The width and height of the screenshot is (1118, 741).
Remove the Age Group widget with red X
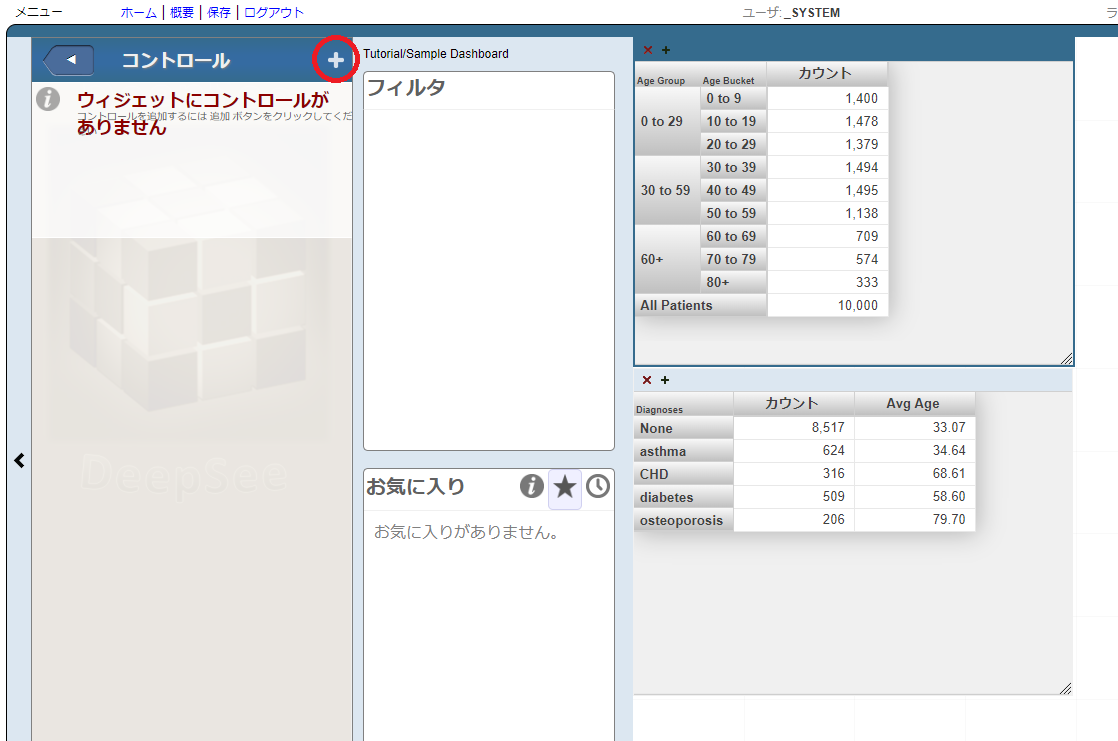[x=648, y=50]
